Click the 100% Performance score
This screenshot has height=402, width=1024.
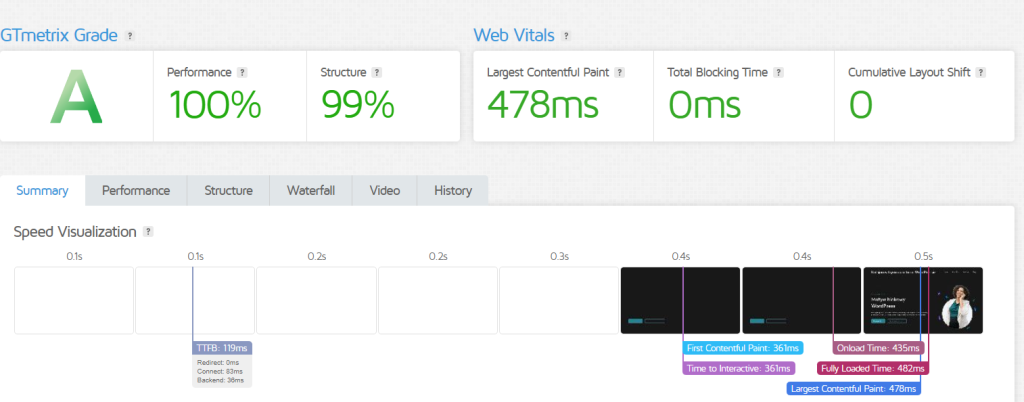pyautogui.click(x=215, y=104)
